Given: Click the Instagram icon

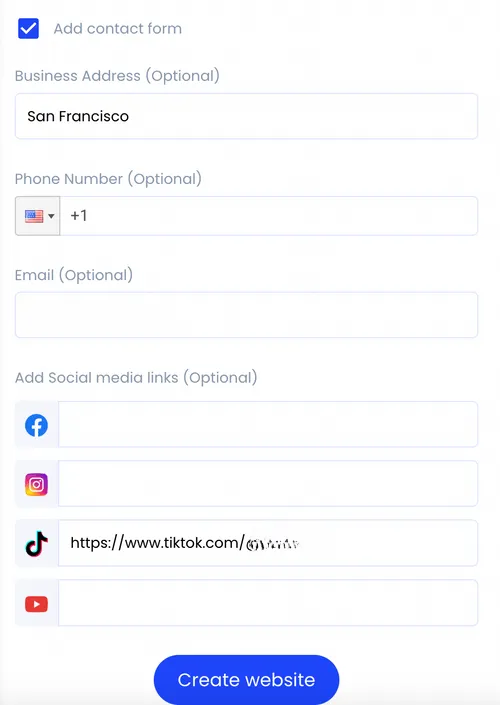Looking at the screenshot, I should 36,484.
